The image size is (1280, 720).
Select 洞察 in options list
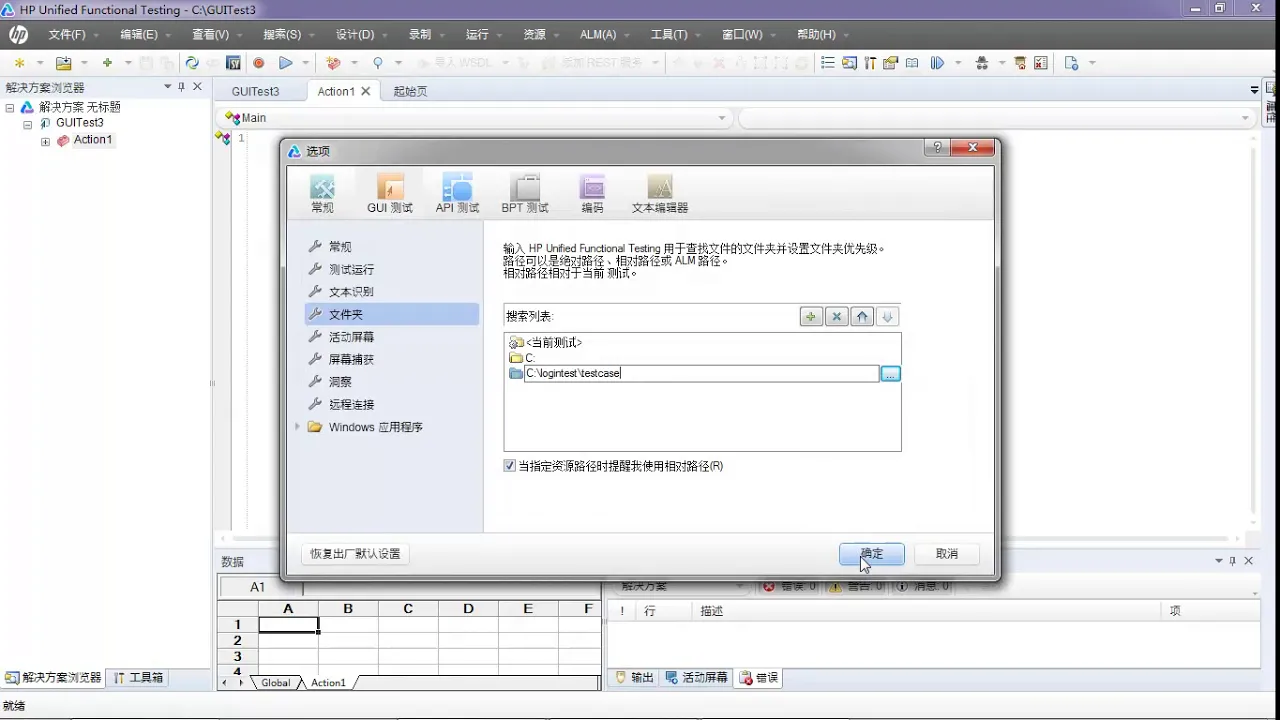340,382
